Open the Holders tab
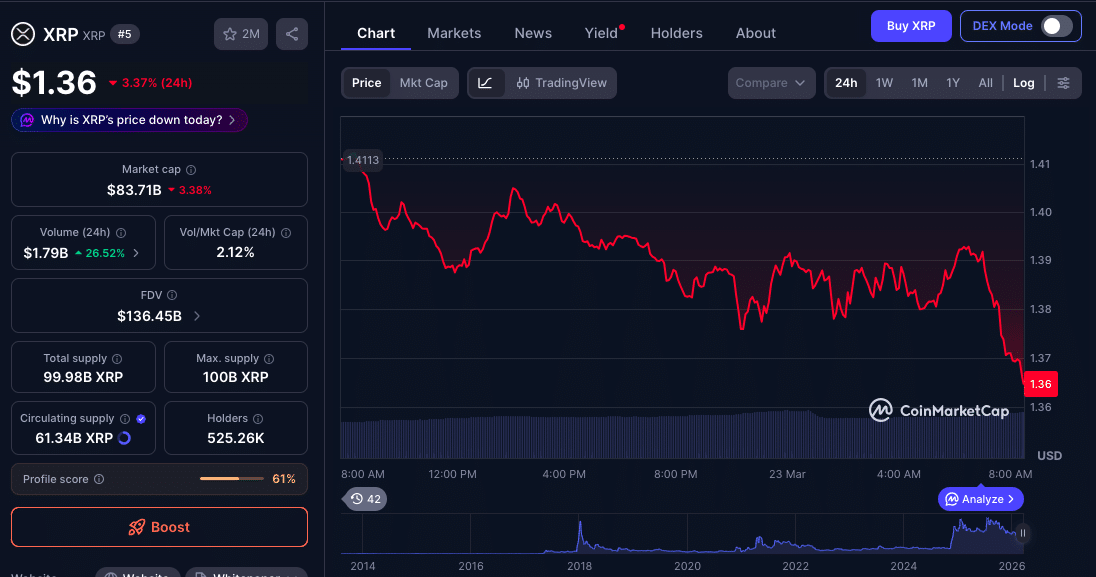This screenshot has width=1096, height=577. (x=677, y=33)
